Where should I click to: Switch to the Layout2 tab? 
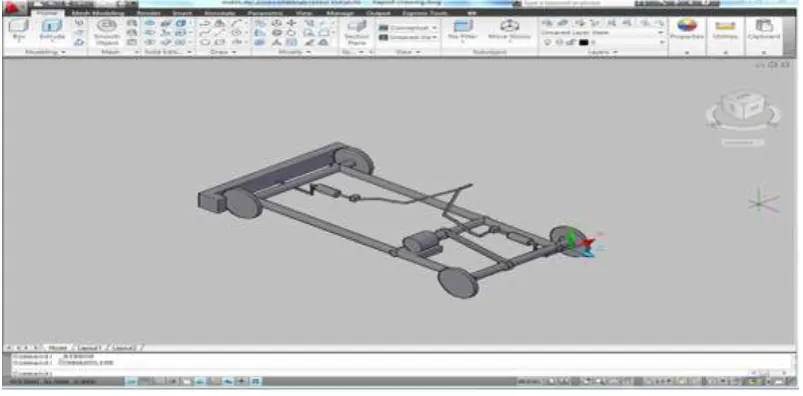pos(123,347)
